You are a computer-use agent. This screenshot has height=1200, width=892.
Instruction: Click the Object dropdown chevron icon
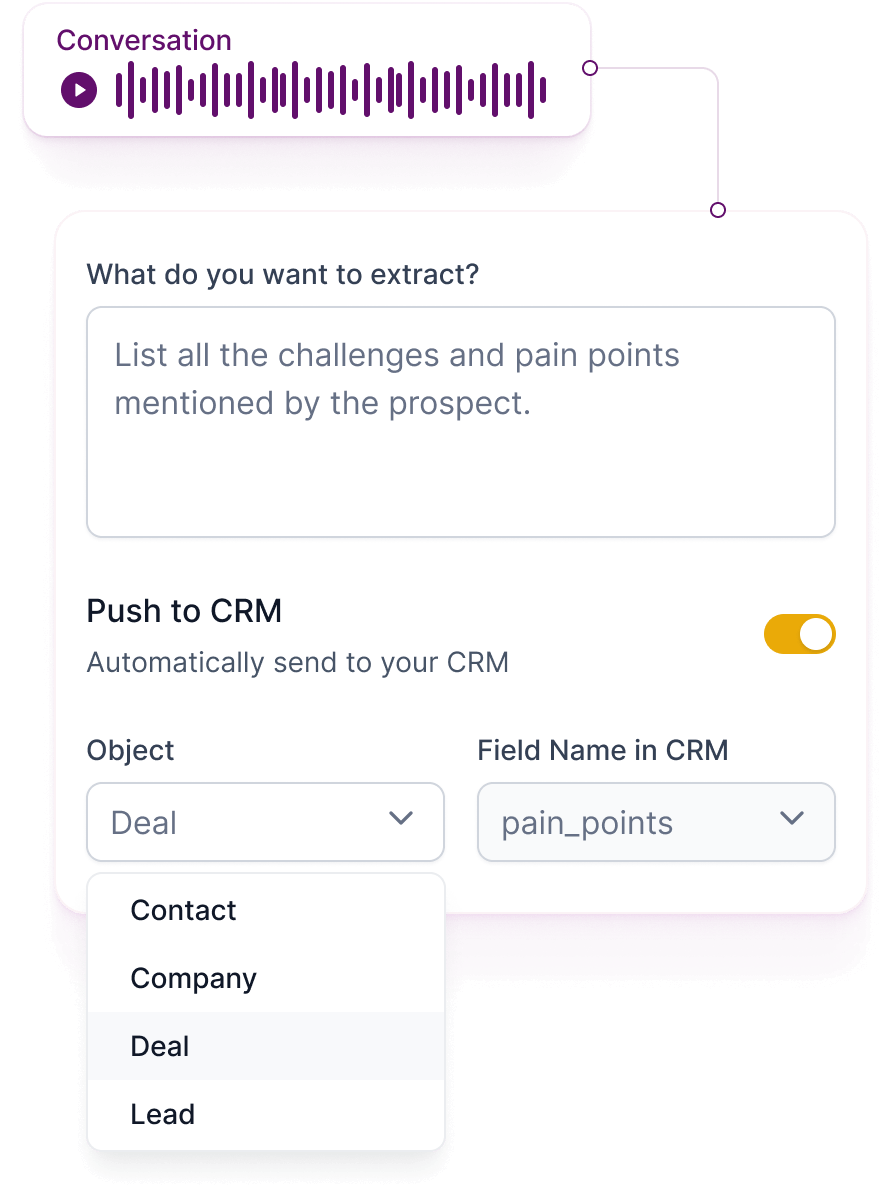click(x=401, y=818)
